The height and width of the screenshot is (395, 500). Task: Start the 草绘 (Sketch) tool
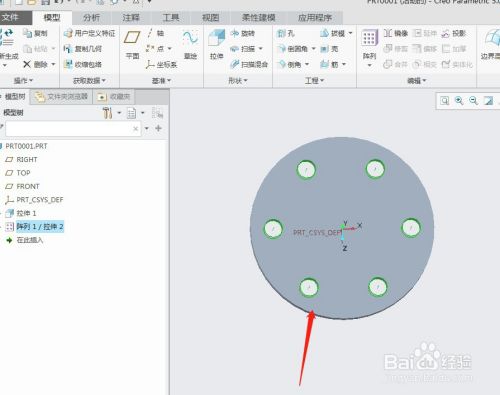(x=190, y=45)
